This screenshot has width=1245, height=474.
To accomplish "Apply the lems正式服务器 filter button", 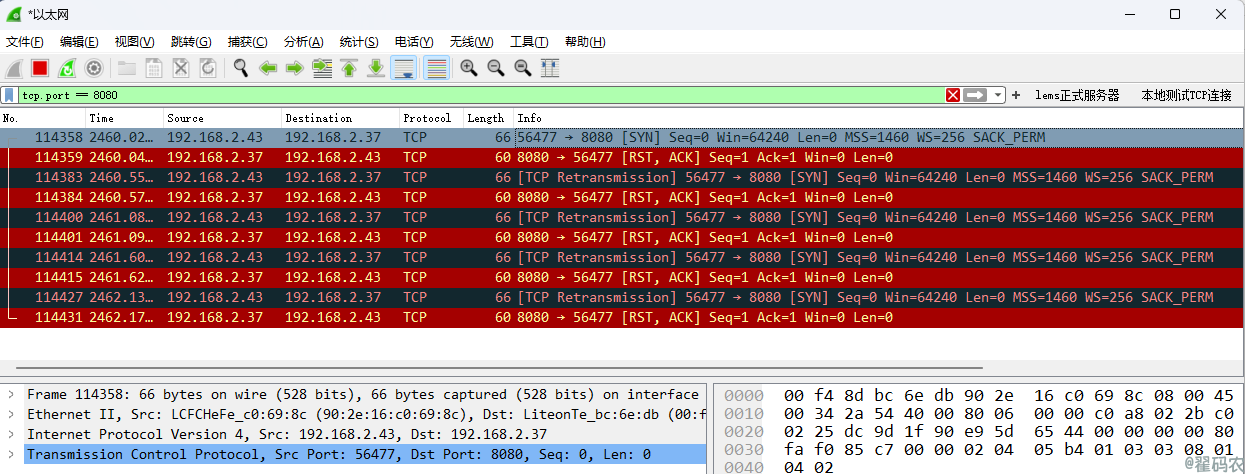I will click(x=1077, y=95).
